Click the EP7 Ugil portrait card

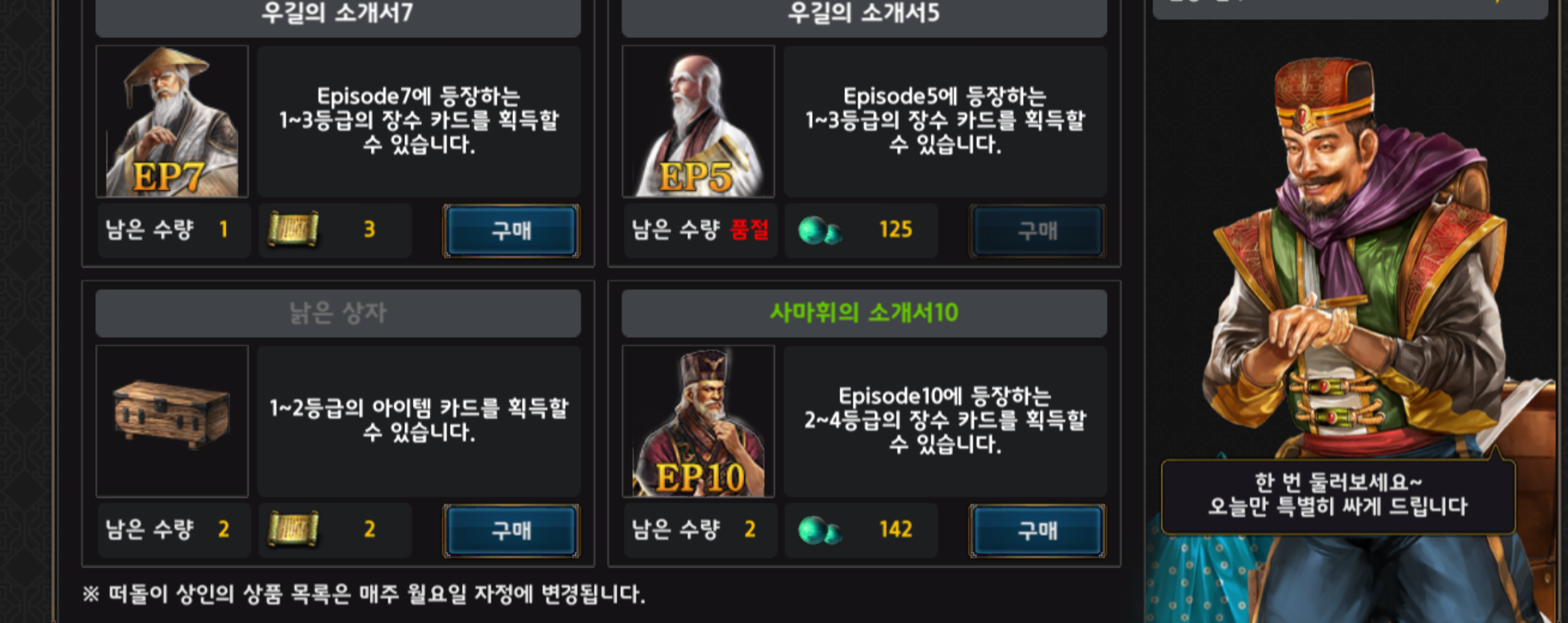click(172, 122)
